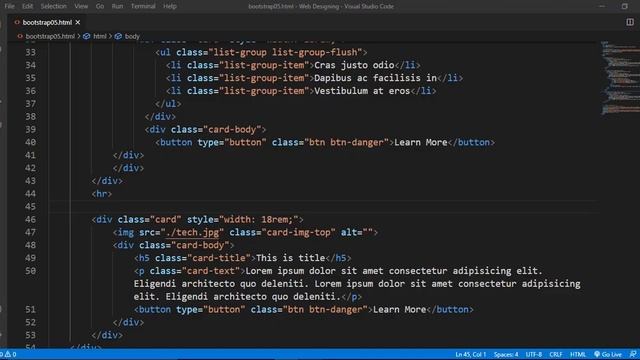
Task: Click the Go Live button
Action: coord(608,354)
